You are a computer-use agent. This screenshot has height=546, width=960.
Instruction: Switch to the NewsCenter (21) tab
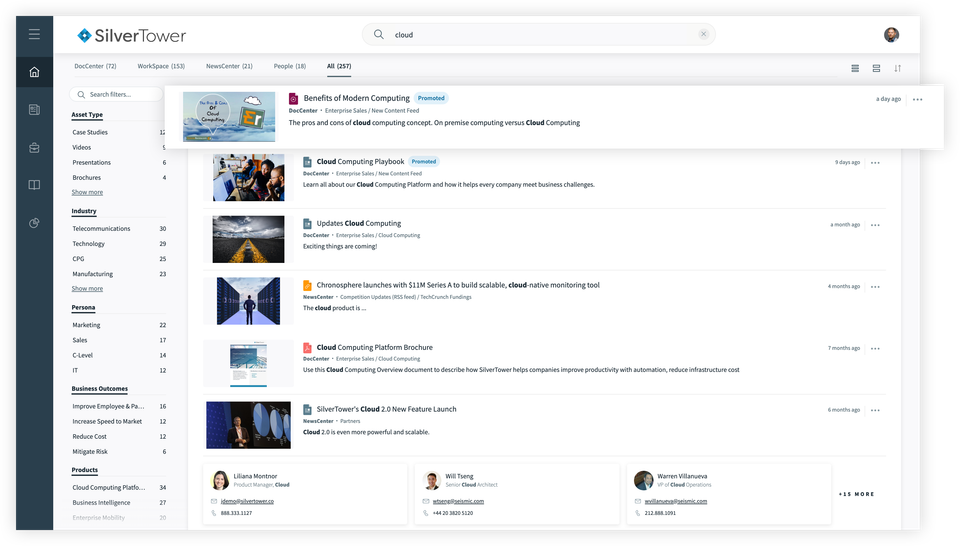pos(229,66)
